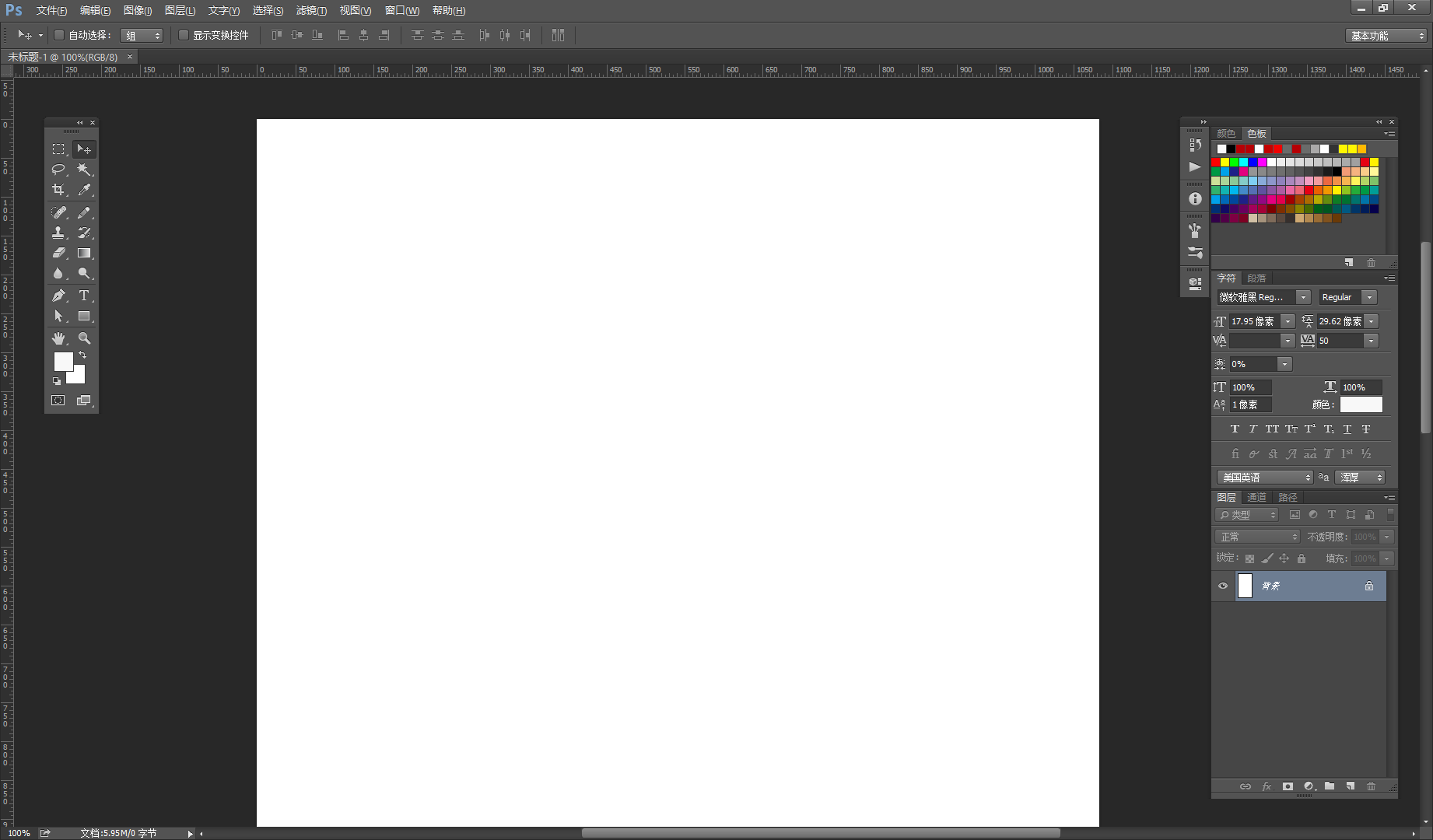Toggle all caps in Character panel
Viewport: 1433px width, 840px height.
(1272, 429)
